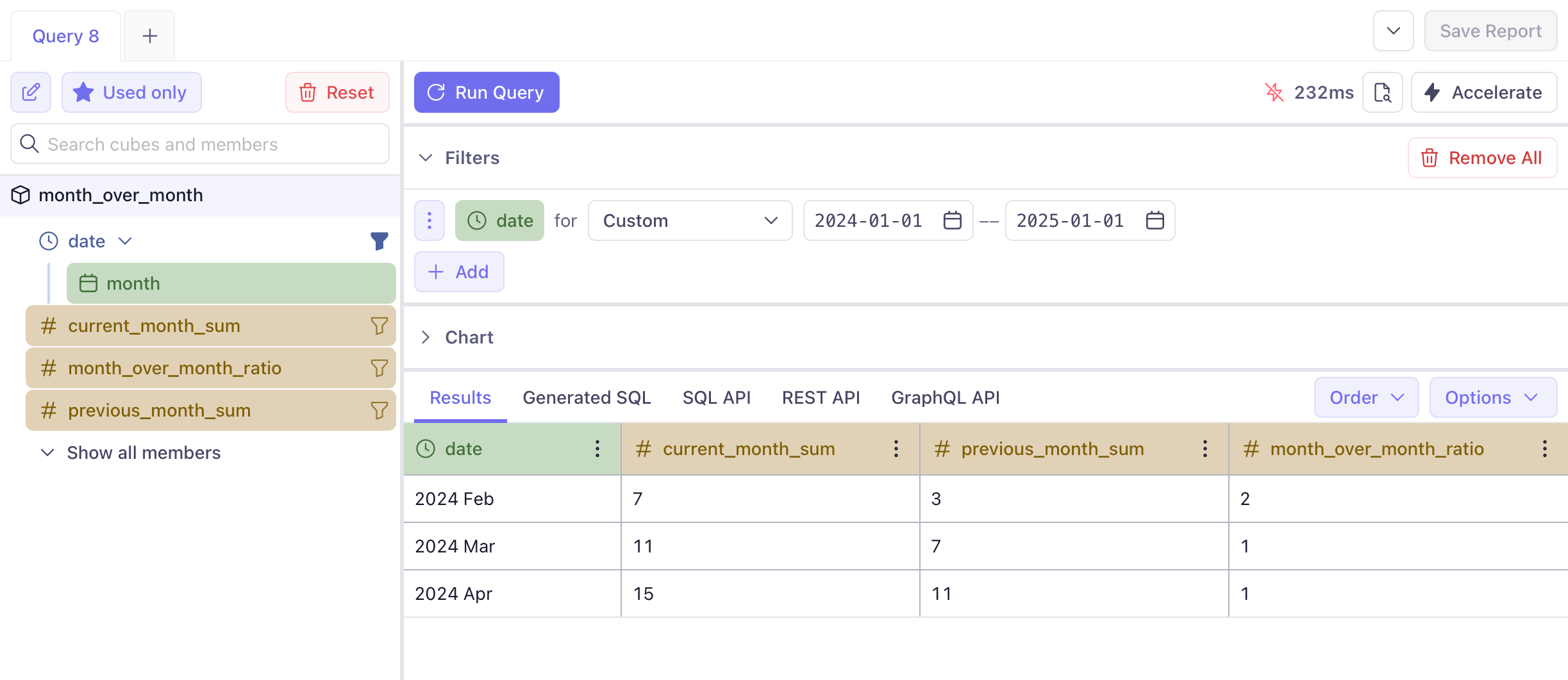This screenshot has height=680, width=1568.
Task: Click the 2024 Mar date cell
Action: [x=512, y=546]
